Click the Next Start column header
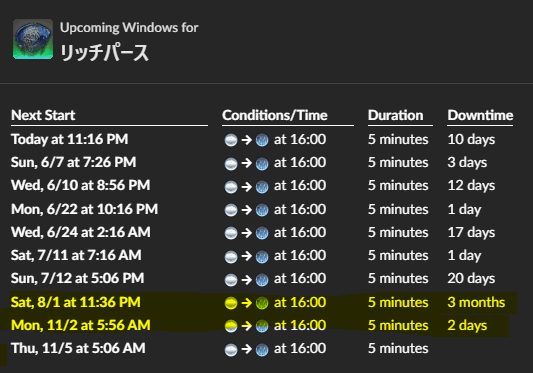 (43, 115)
